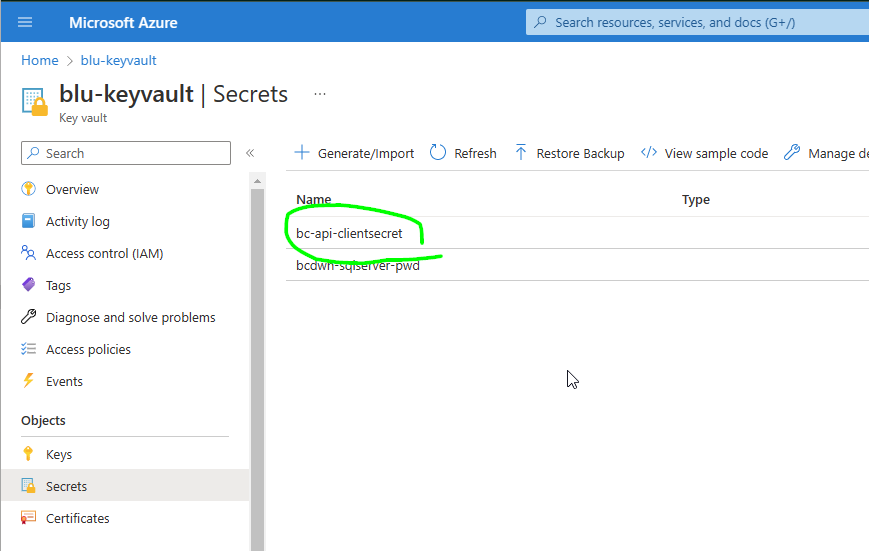Viewport: 869px width, 551px height.
Task: Open Activity log
Action: (x=78, y=222)
